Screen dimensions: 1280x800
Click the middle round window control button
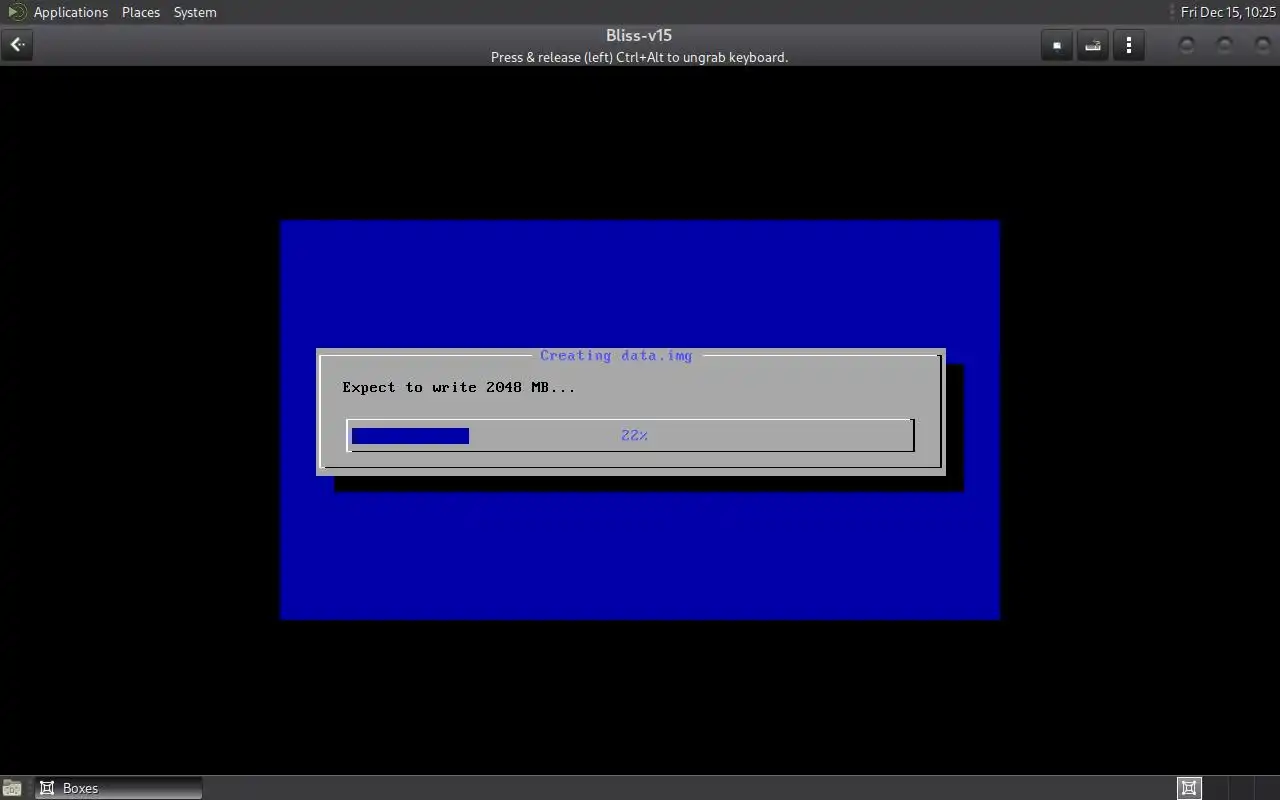point(1224,45)
